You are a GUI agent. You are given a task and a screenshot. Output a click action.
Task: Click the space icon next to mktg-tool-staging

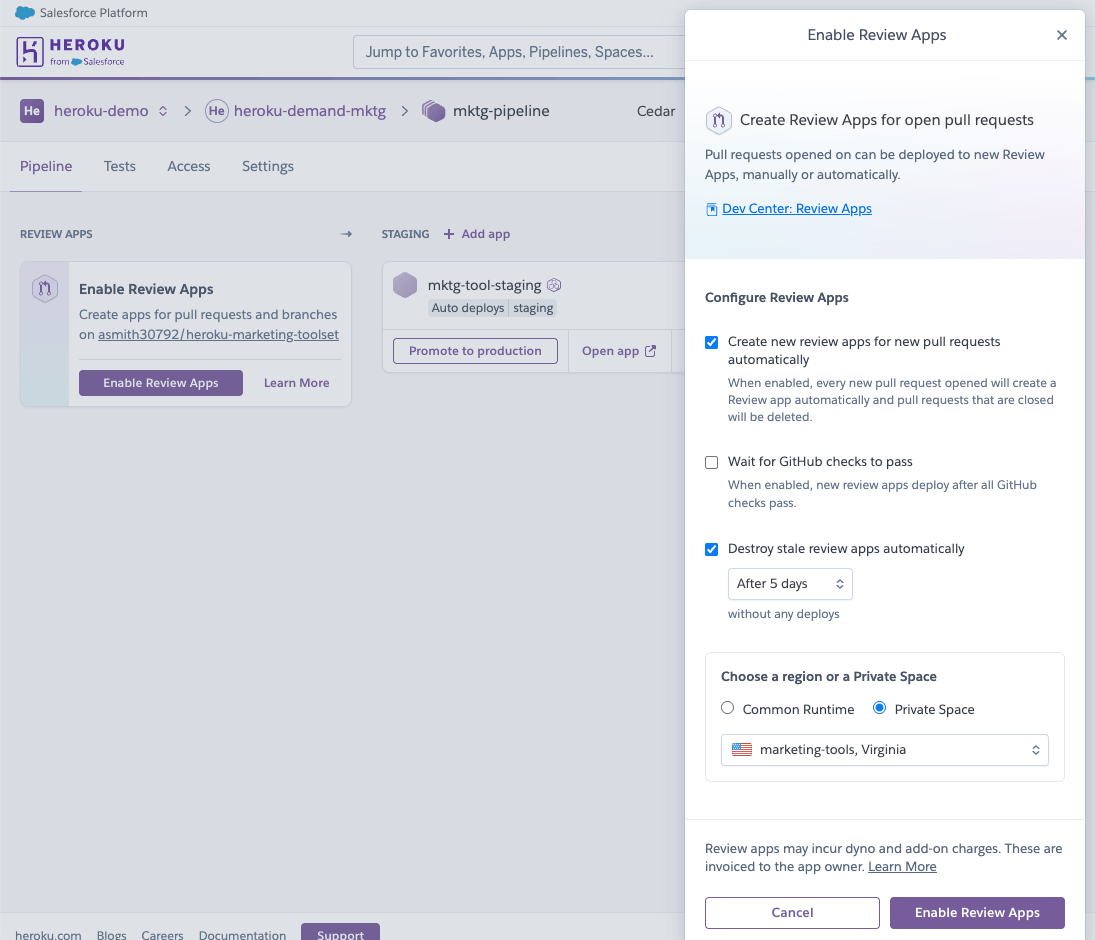pyautogui.click(x=554, y=285)
